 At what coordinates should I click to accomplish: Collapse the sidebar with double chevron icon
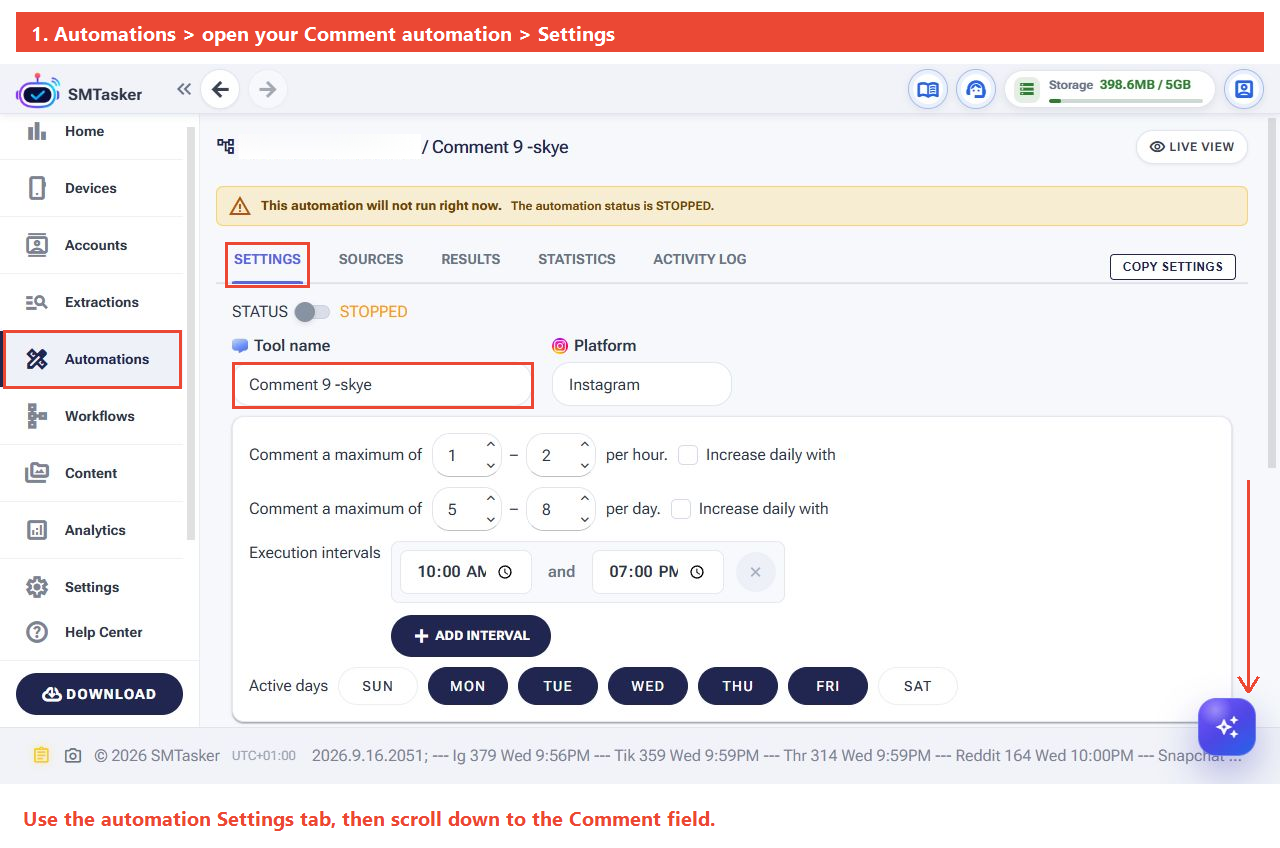[x=184, y=89]
